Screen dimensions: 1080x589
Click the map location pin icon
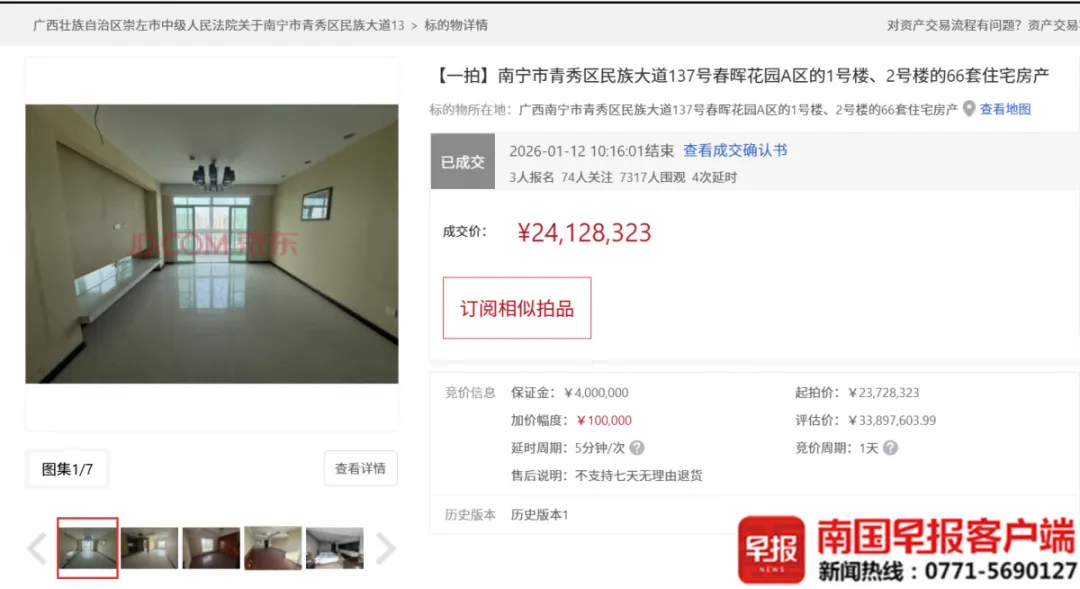point(969,109)
